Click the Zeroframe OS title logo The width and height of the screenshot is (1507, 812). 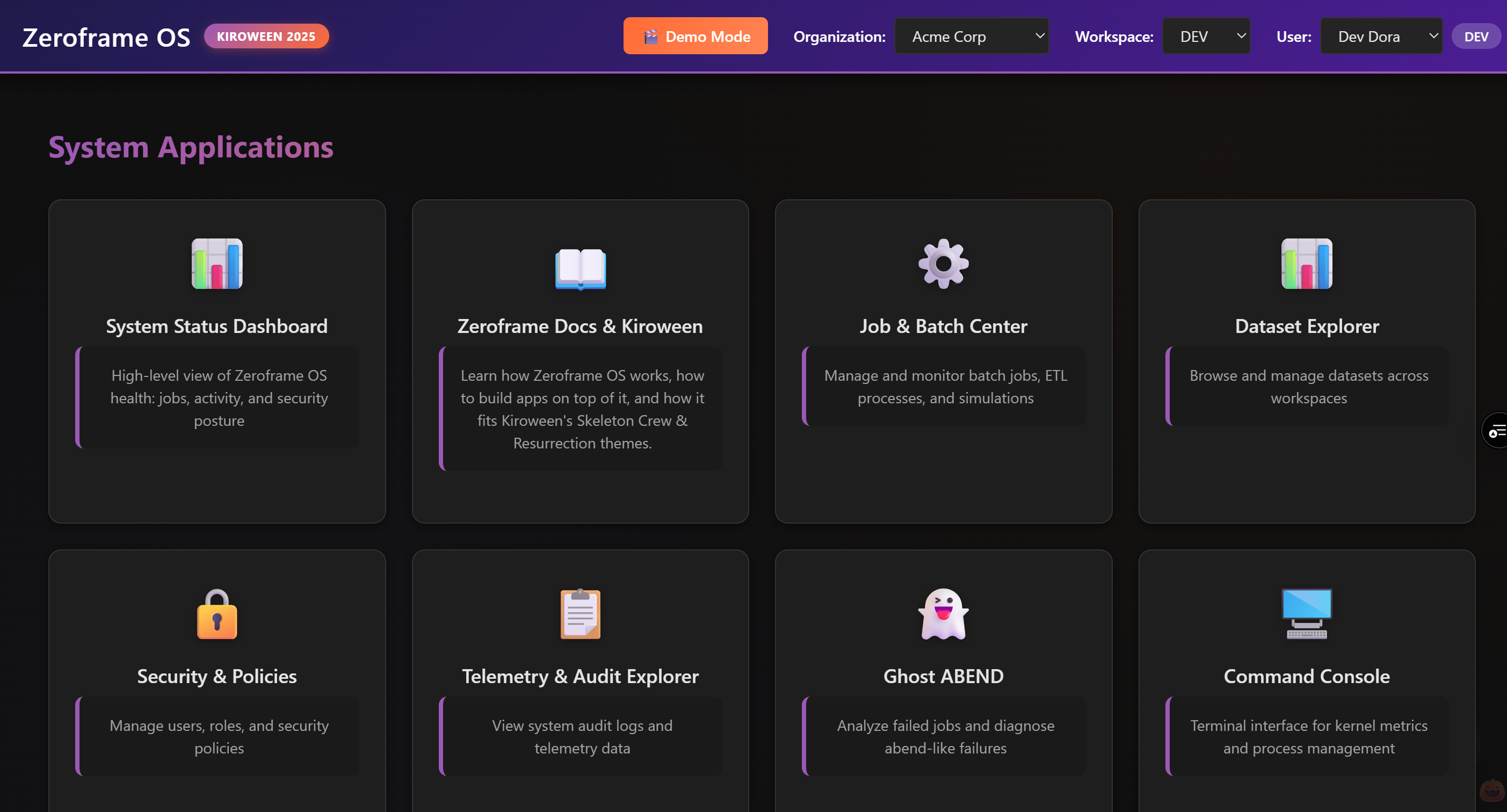tap(106, 37)
